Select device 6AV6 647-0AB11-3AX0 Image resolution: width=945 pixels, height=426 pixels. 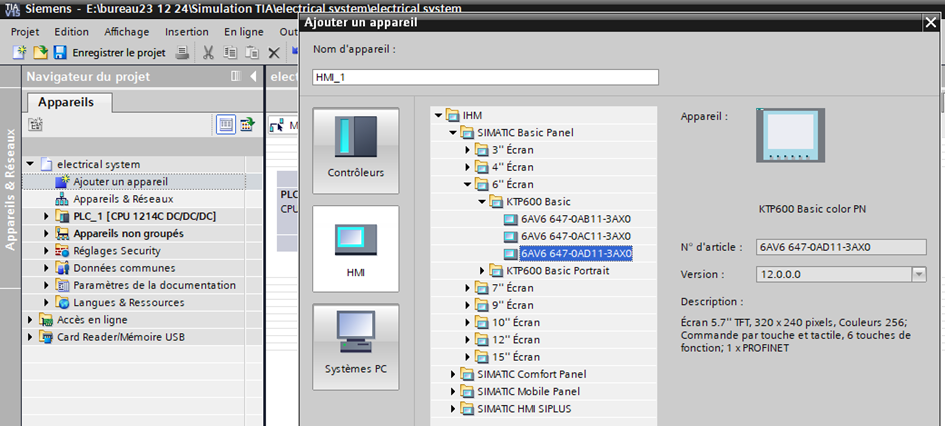coord(575,219)
